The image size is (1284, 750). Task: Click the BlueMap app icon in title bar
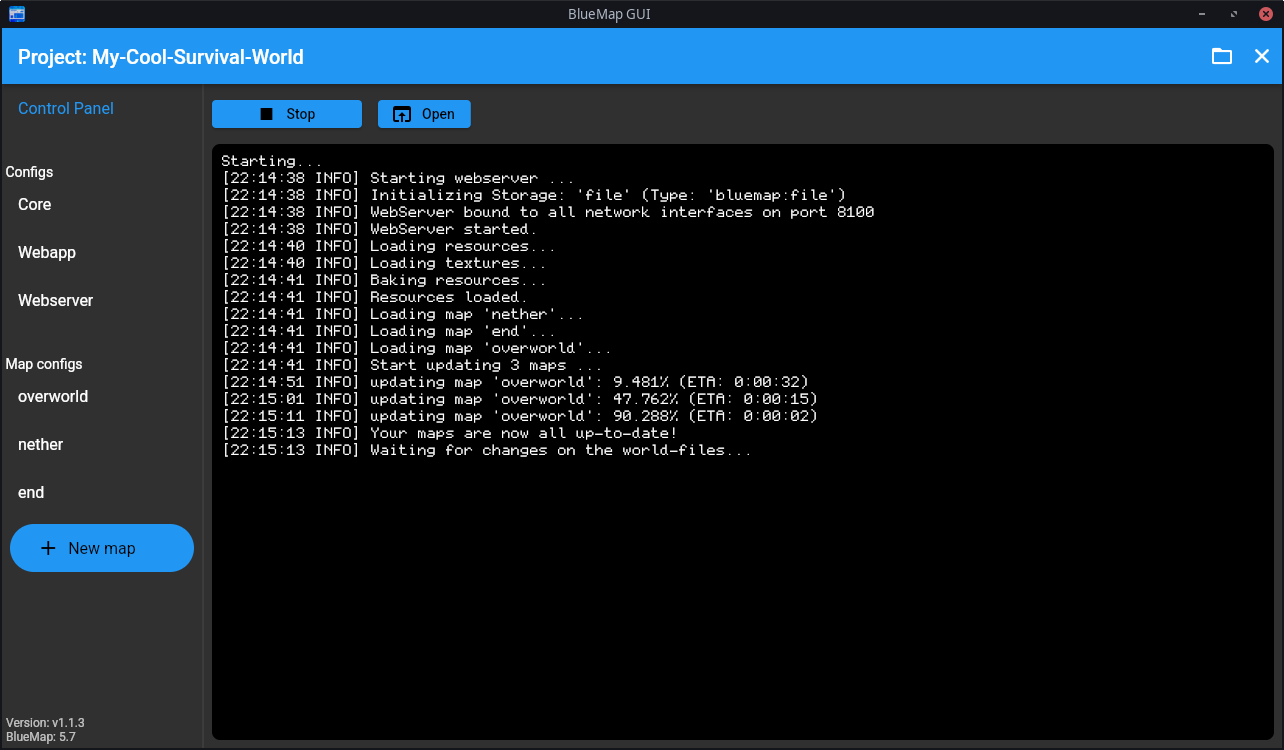[x=17, y=14]
